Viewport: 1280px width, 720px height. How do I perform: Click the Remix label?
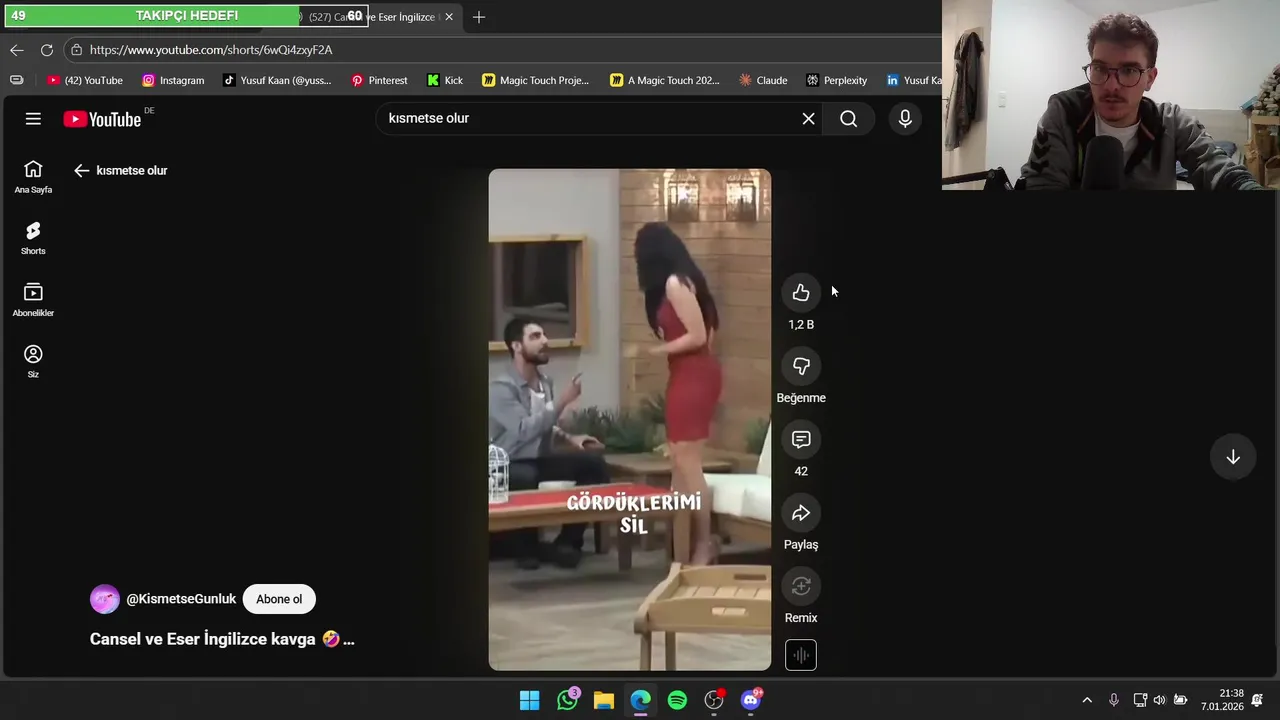tap(801, 618)
